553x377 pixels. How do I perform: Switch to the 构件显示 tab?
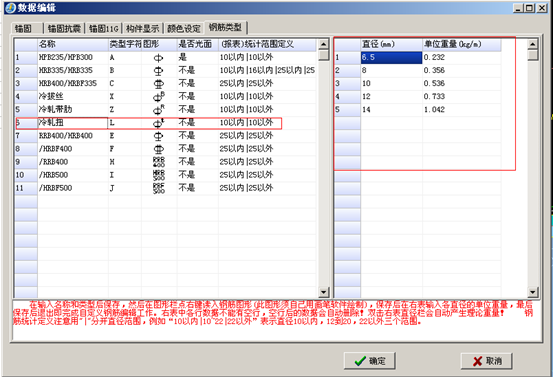click(x=142, y=28)
